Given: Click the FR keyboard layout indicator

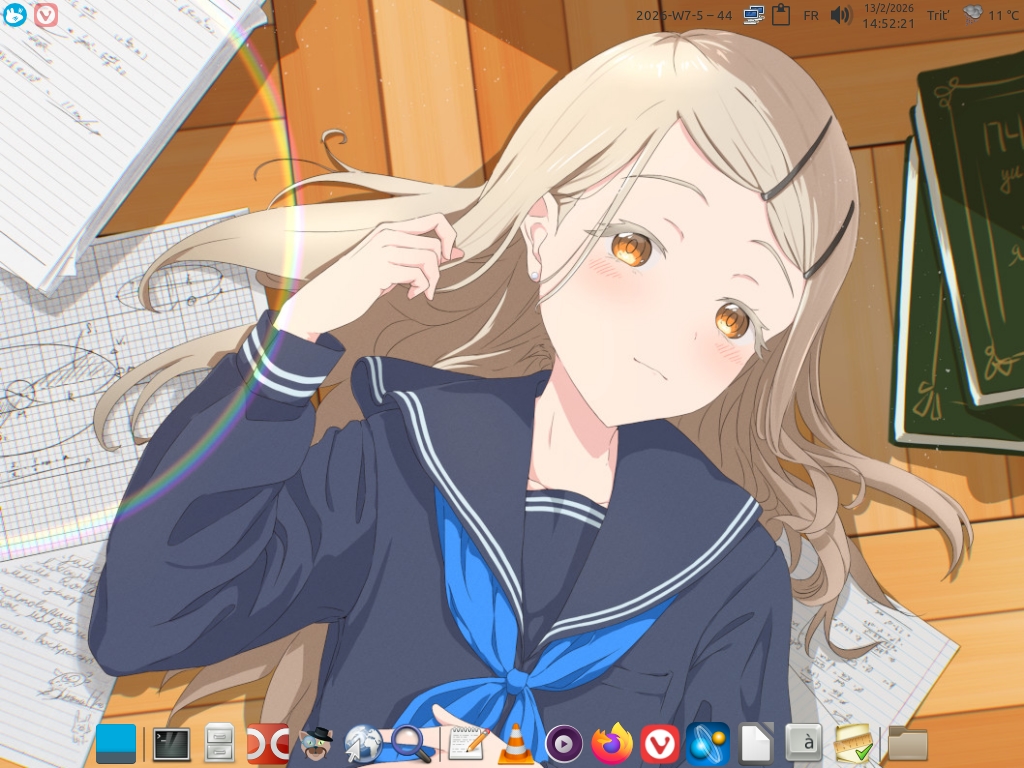Looking at the screenshot, I should point(811,15).
